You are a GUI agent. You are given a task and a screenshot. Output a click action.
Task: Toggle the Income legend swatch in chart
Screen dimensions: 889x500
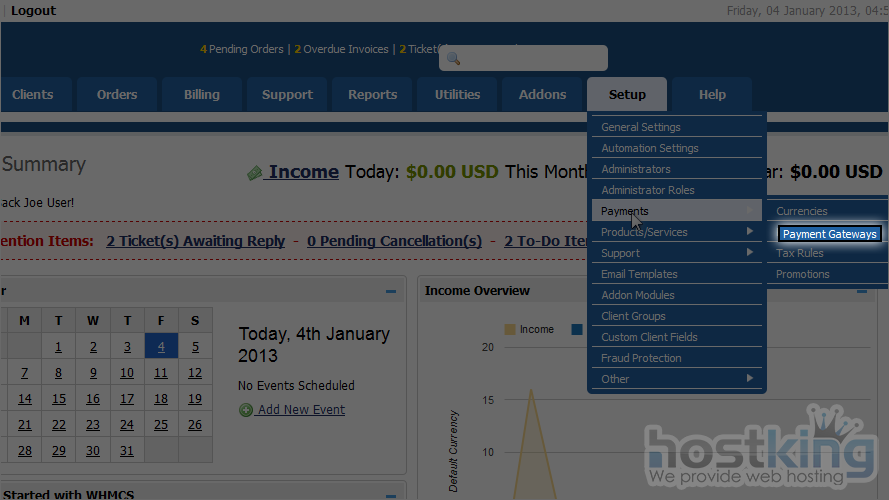(510, 329)
